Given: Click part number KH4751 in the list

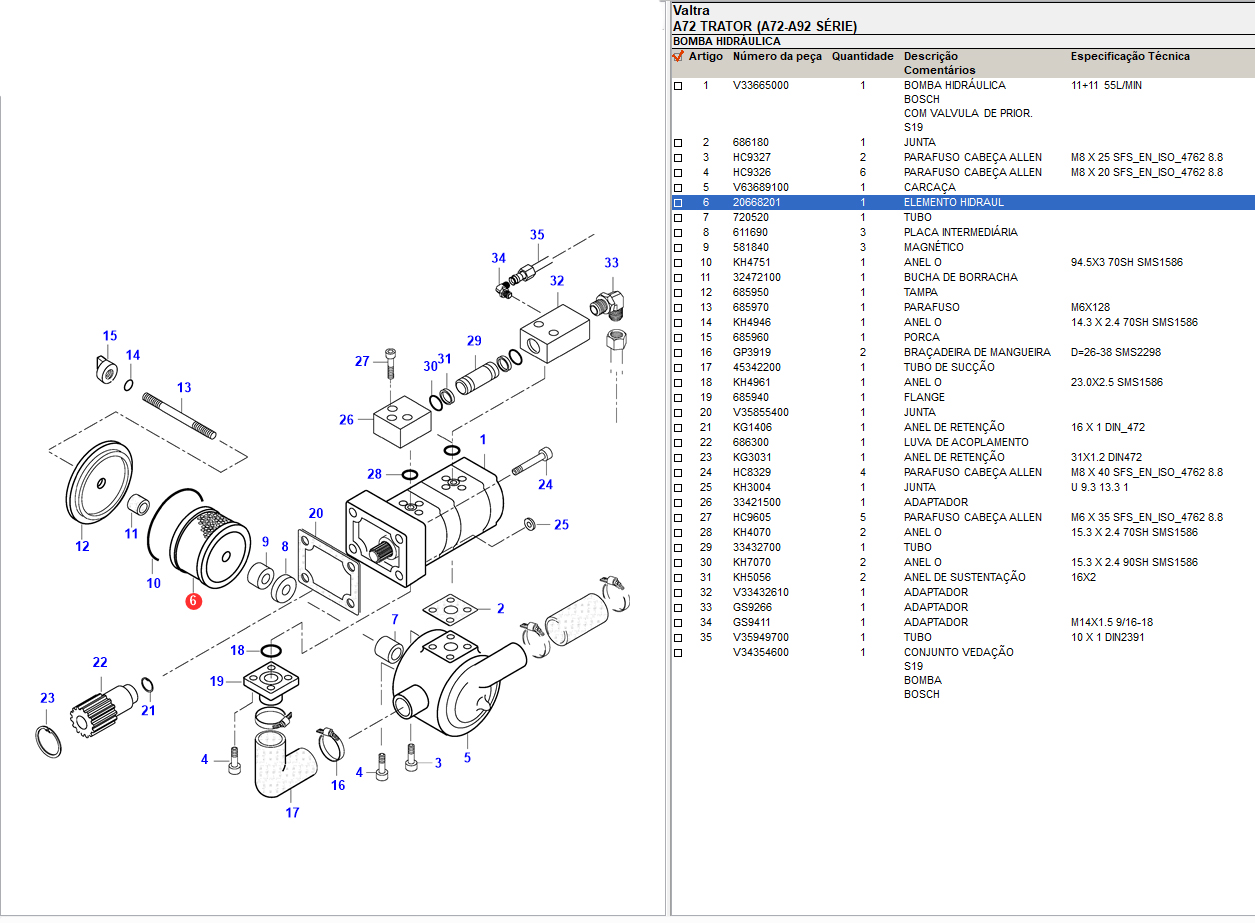Looking at the screenshot, I should click(751, 262).
